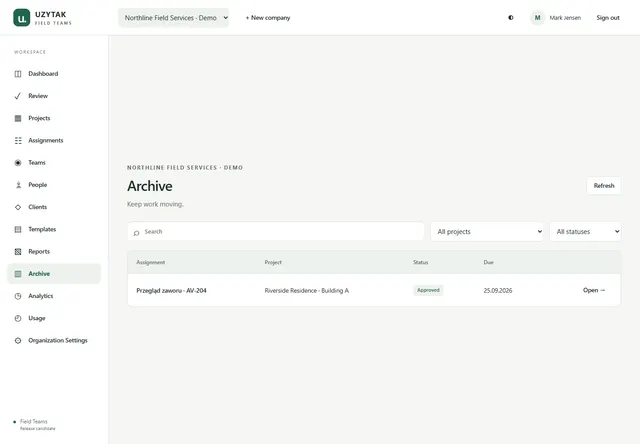Click the Sign out link
Viewport: 640px width, 444px height.
pyautogui.click(x=608, y=18)
